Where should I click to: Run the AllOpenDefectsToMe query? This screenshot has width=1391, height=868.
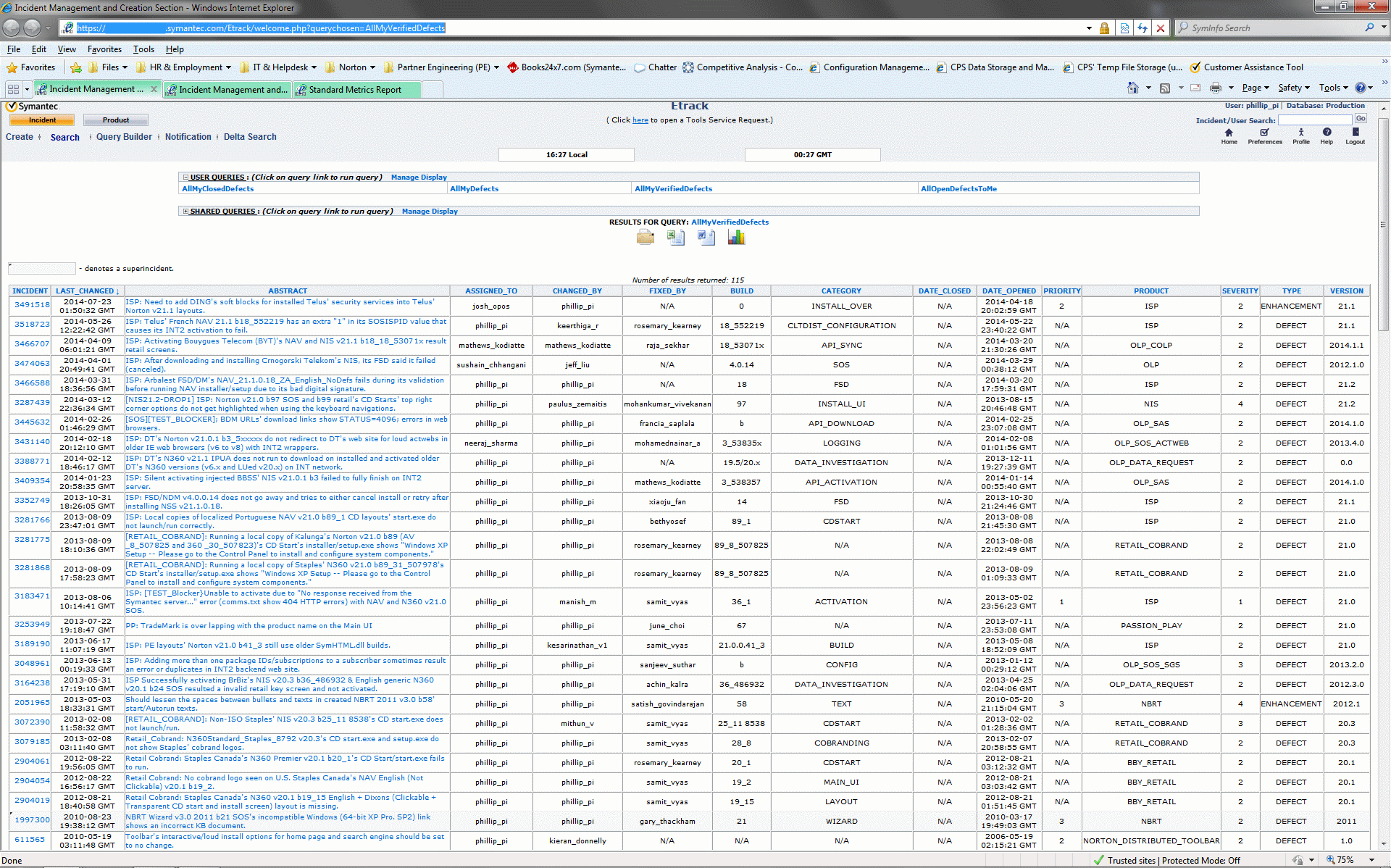(x=958, y=189)
